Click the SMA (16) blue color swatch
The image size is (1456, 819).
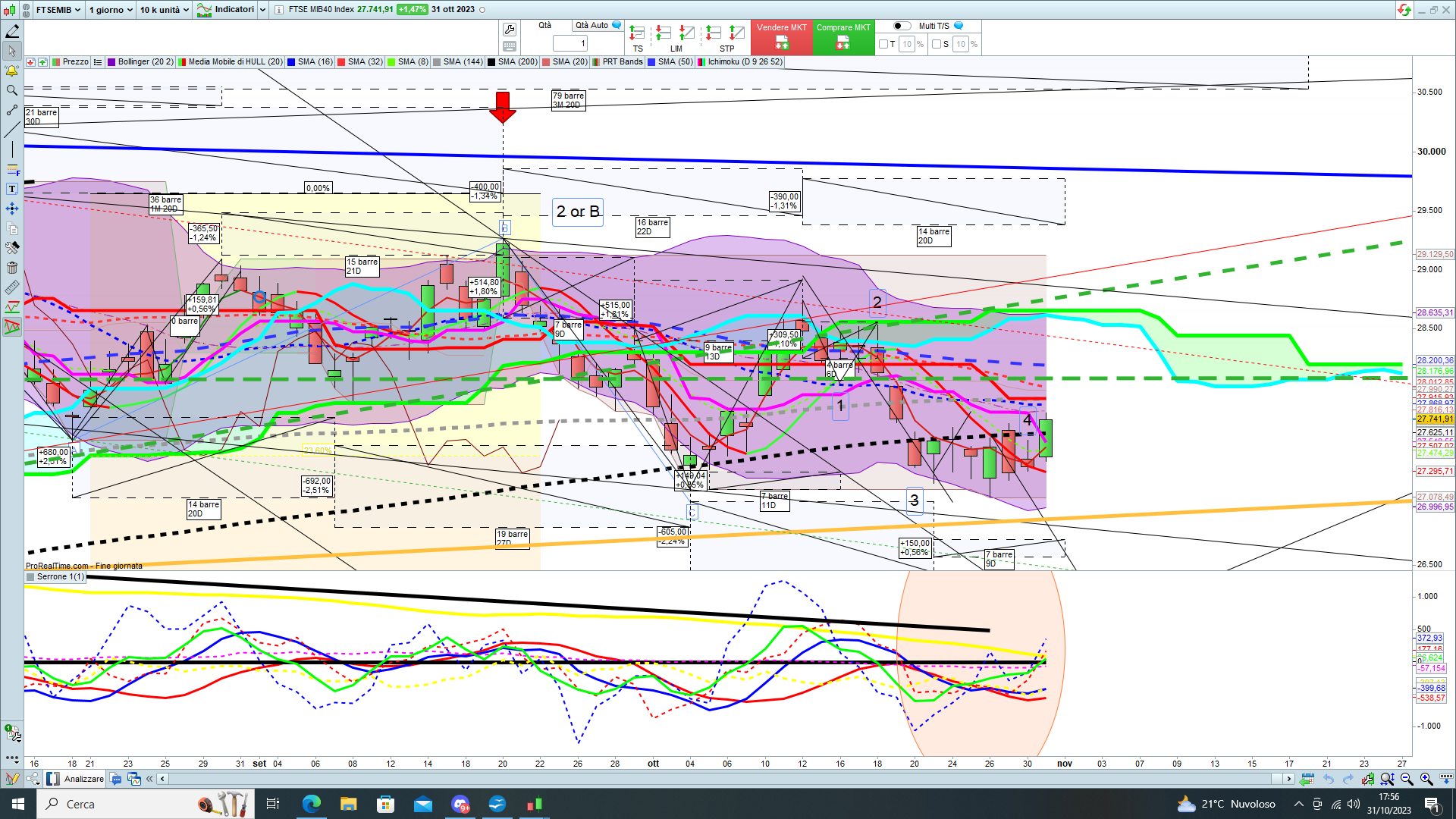coord(291,62)
